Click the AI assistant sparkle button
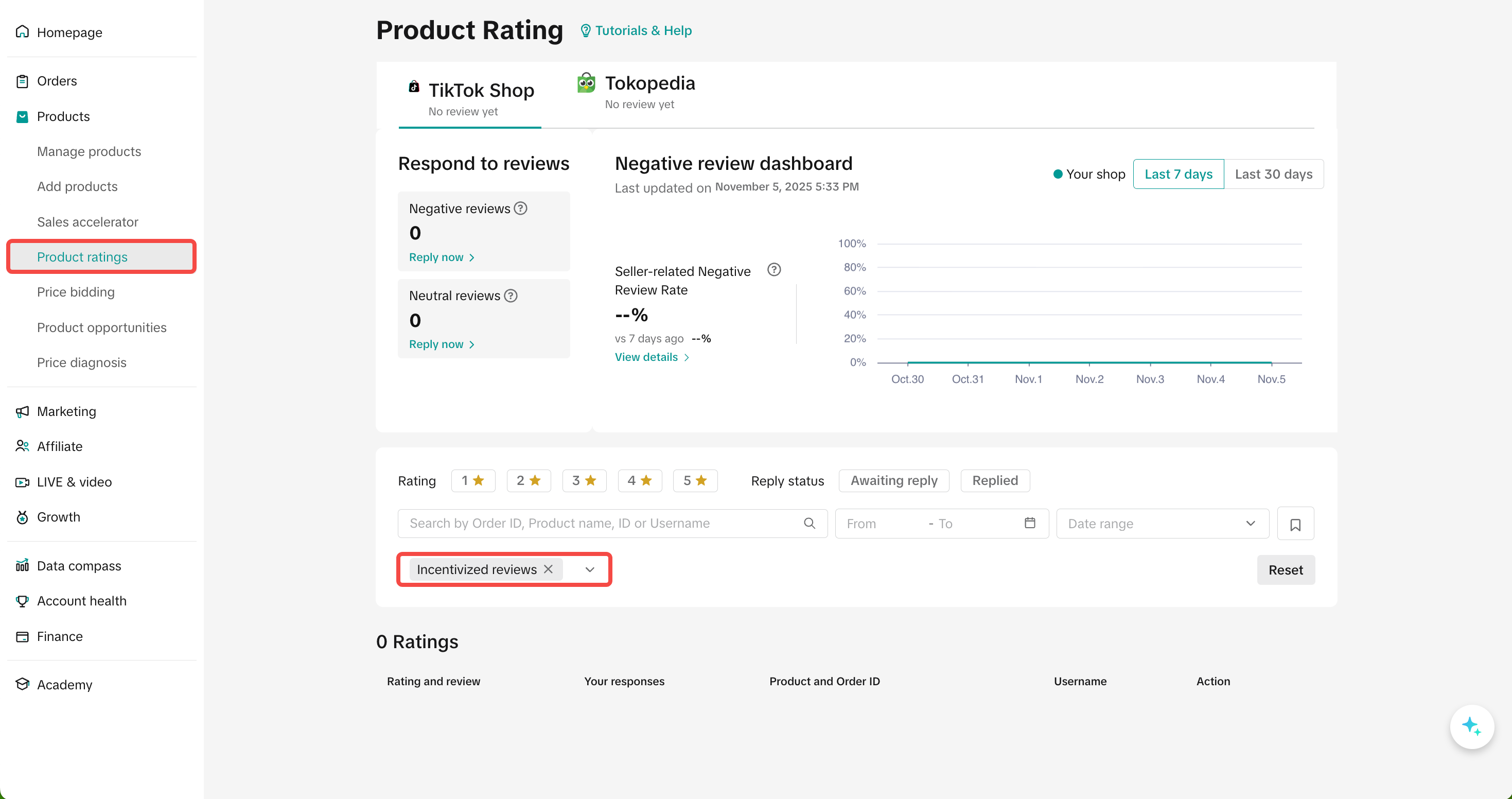The width and height of the screenshot is (1512, 799). coord(1471,726)
